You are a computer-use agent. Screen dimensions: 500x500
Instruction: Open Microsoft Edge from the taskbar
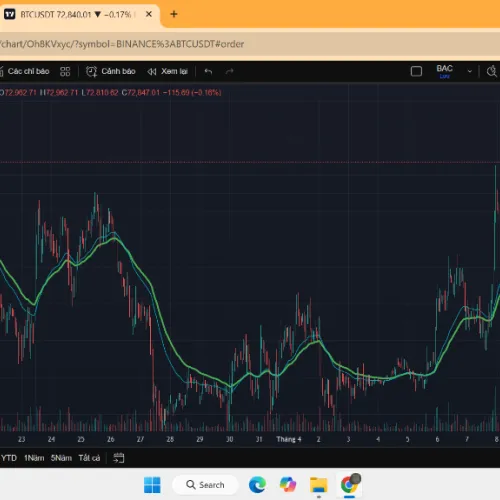257,485
